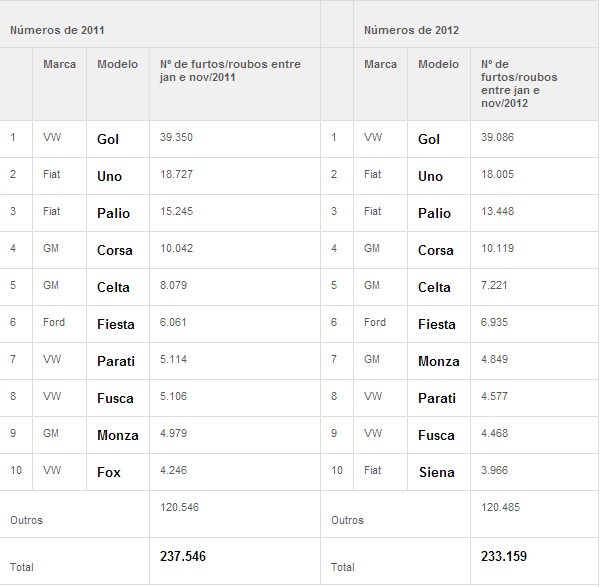Click the 2011 Palio value 15.245
Viewport: 600px width, 587px height.
coord(176,212)
